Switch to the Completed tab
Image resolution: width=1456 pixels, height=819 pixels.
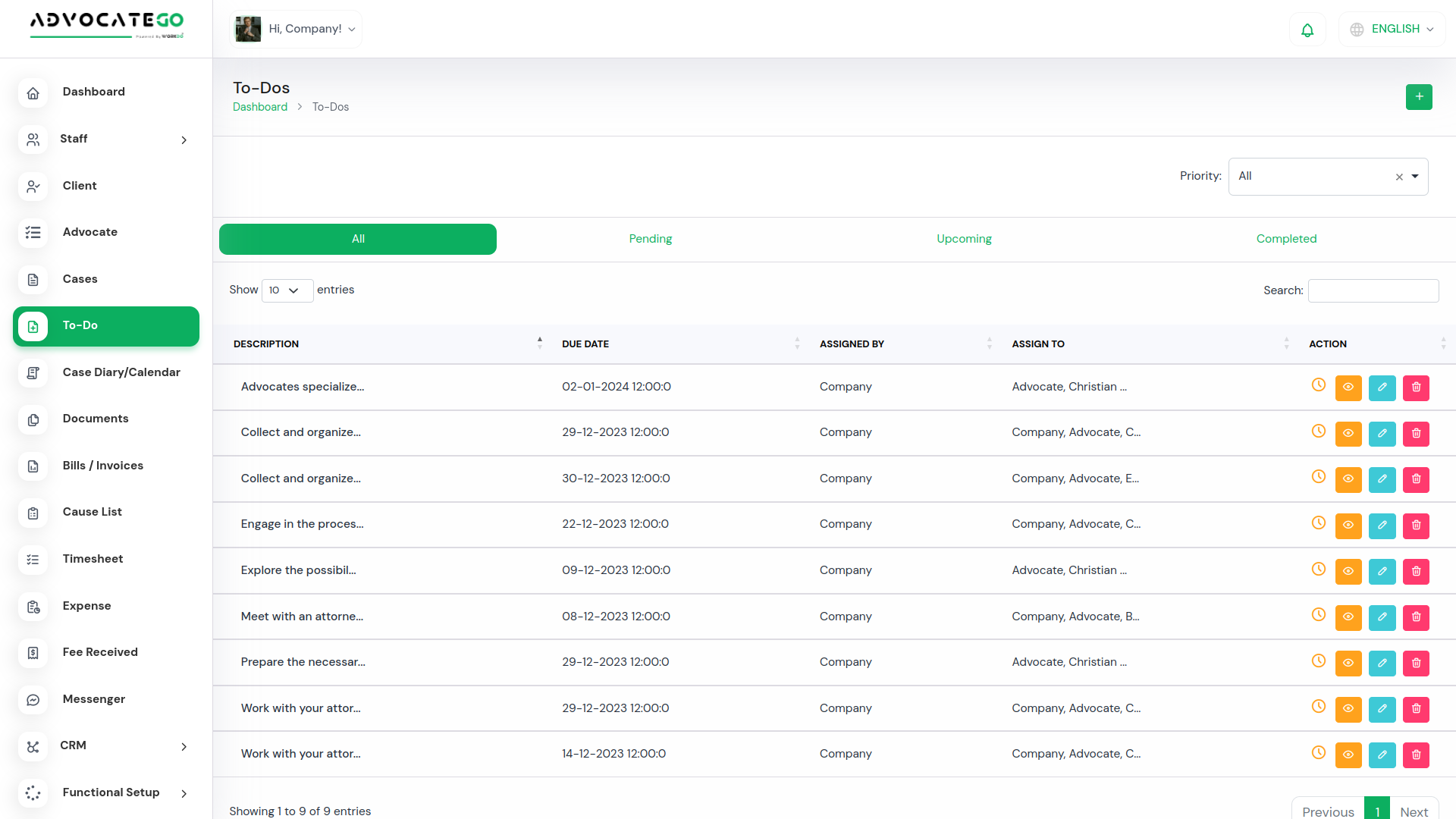click(1286, 239)
